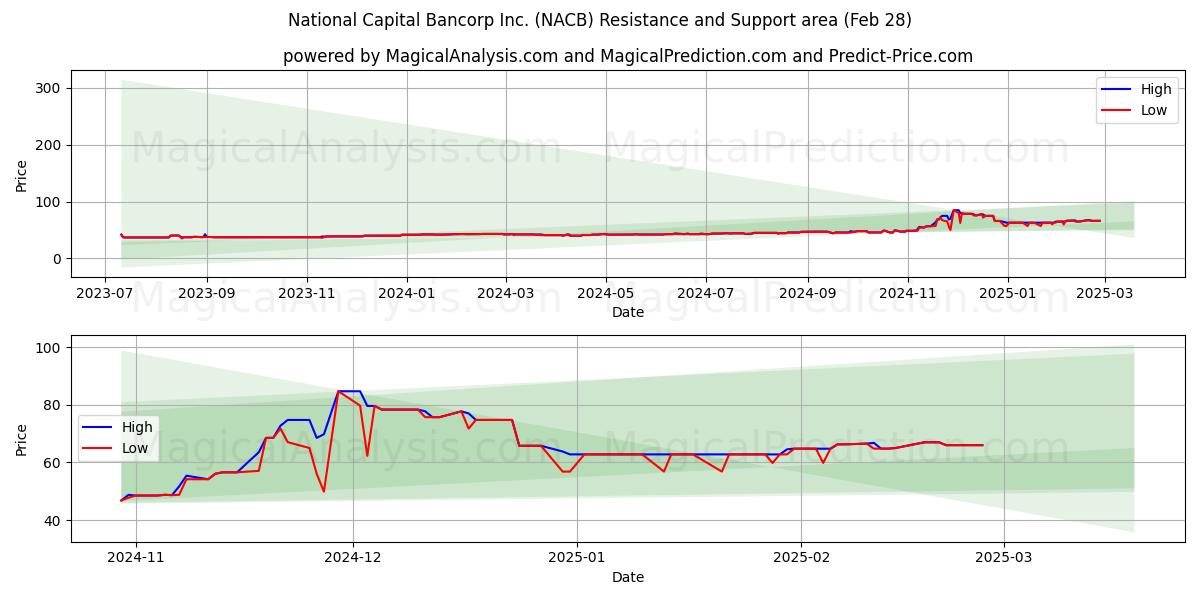The height and width of the screenshot is (600, 1200).
Task: Click the 200 price tick label
Action: click(x=50, y=145)
